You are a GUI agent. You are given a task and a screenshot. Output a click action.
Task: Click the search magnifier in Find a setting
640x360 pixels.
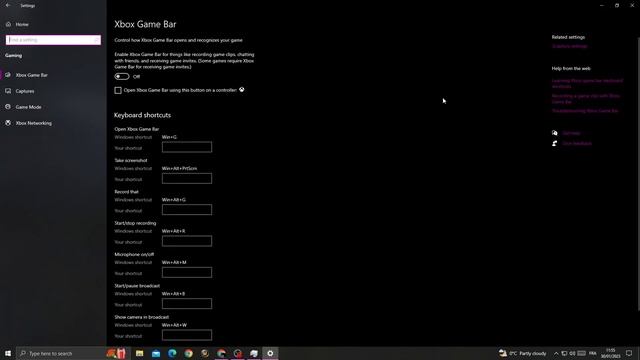point(96,40)
